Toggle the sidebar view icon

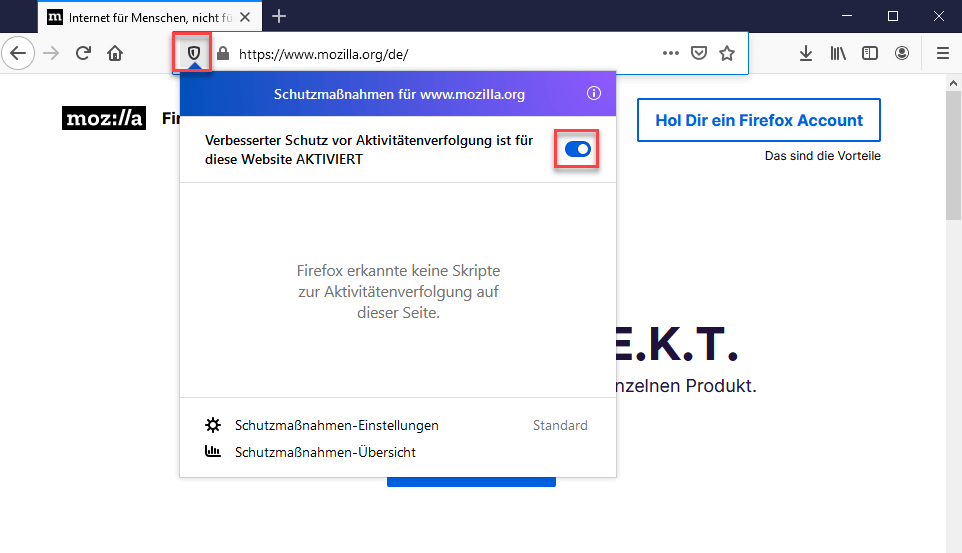pos(870,53)
